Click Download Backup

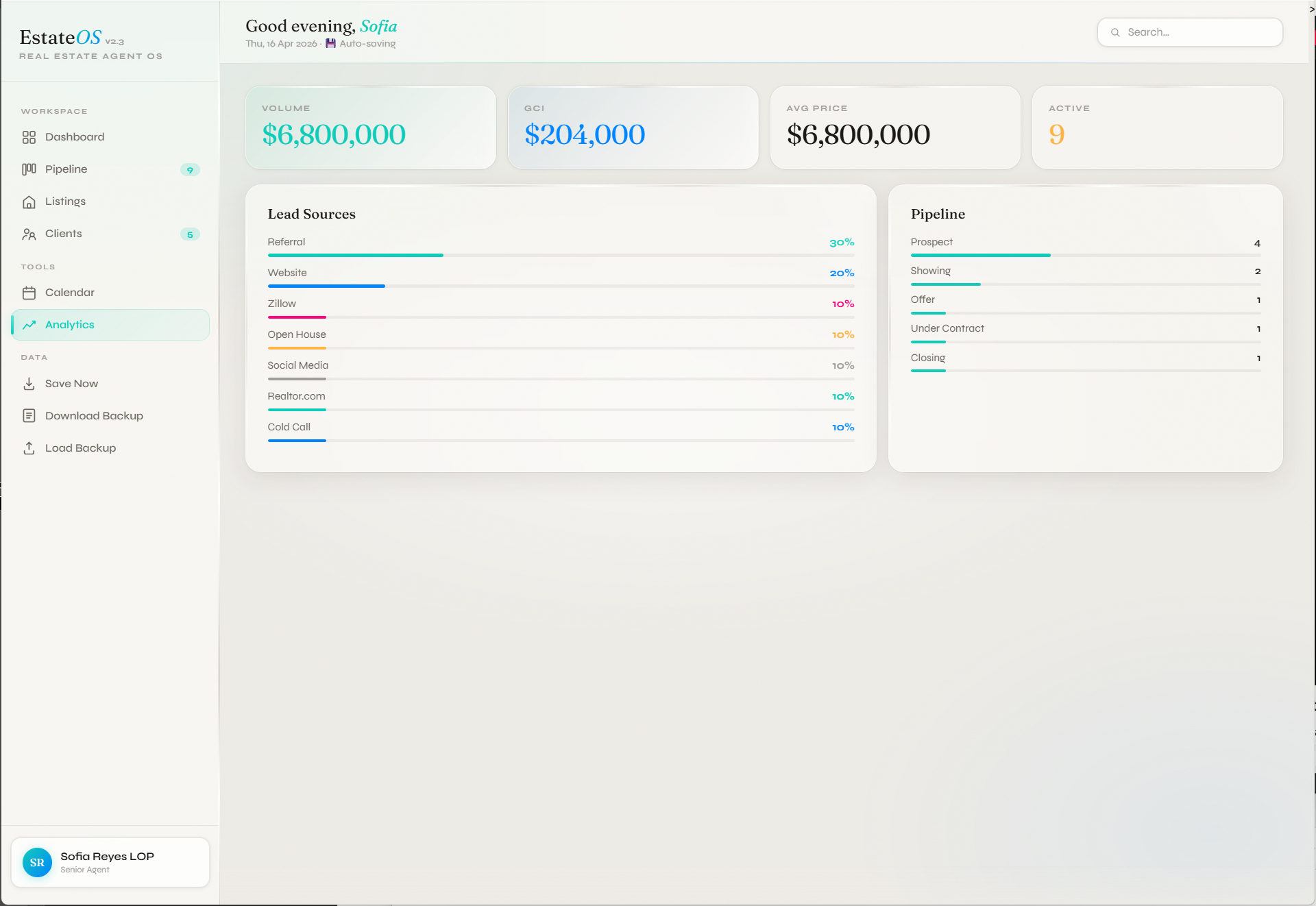pyautogui.click(x=110, y=416)
